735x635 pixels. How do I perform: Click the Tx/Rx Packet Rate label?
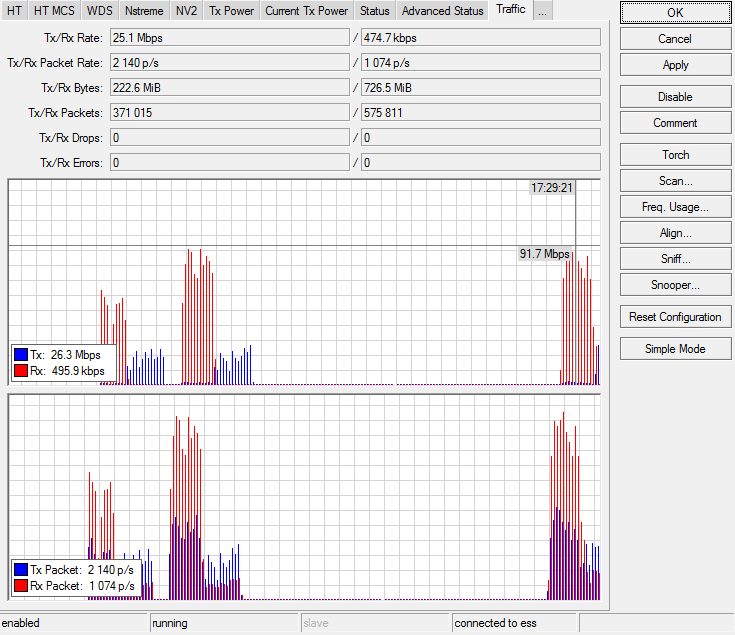tap(55, 63)
